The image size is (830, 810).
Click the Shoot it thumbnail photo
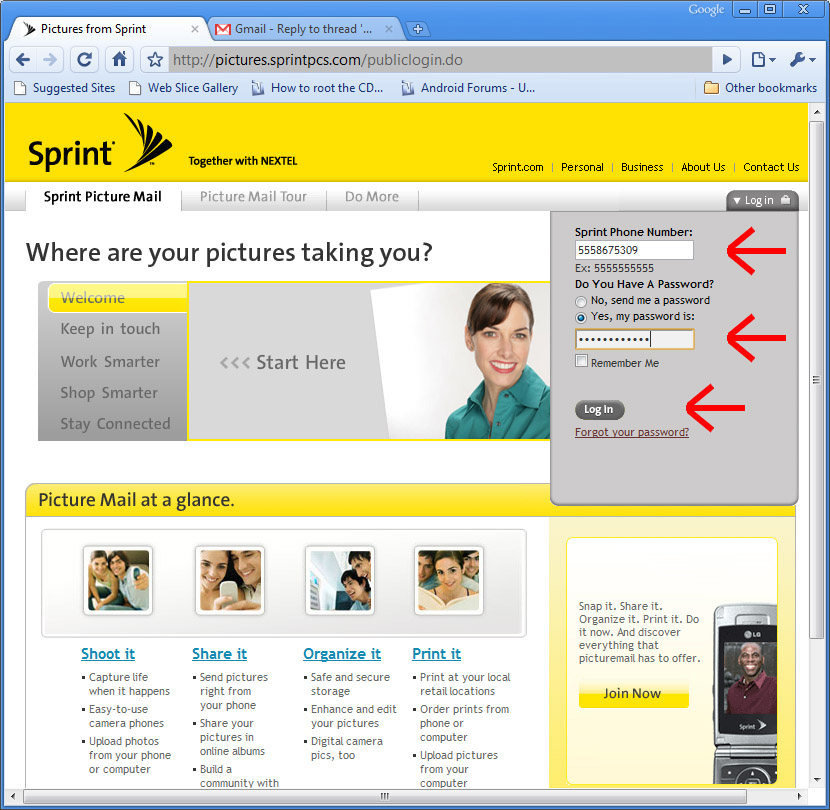point(118,580)
